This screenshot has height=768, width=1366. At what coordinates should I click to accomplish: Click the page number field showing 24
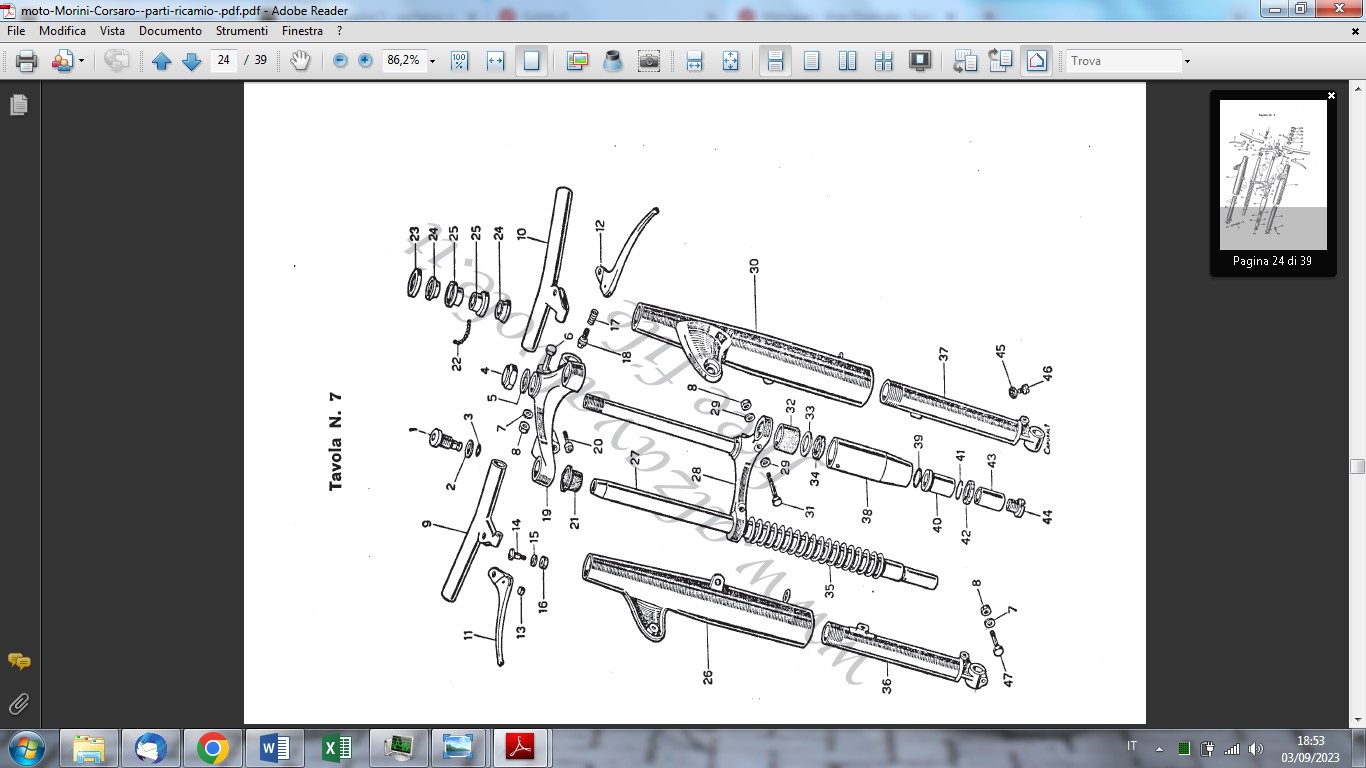coord(223,60)
